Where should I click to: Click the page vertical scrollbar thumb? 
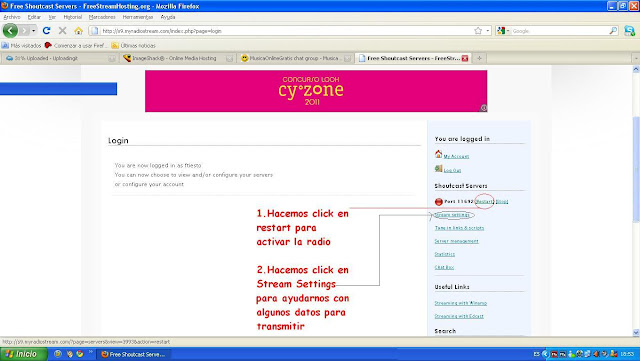pyautogui.click(x=636, y=169)
